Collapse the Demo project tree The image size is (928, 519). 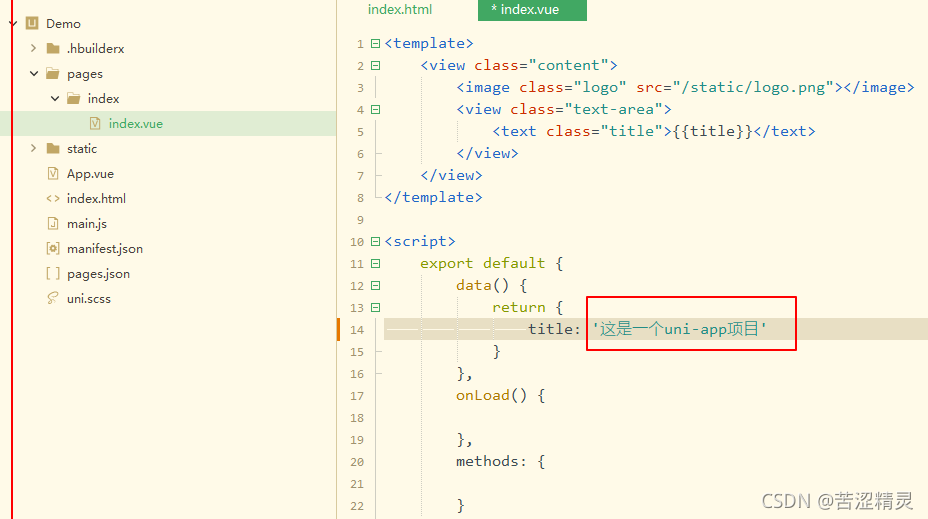13,24
